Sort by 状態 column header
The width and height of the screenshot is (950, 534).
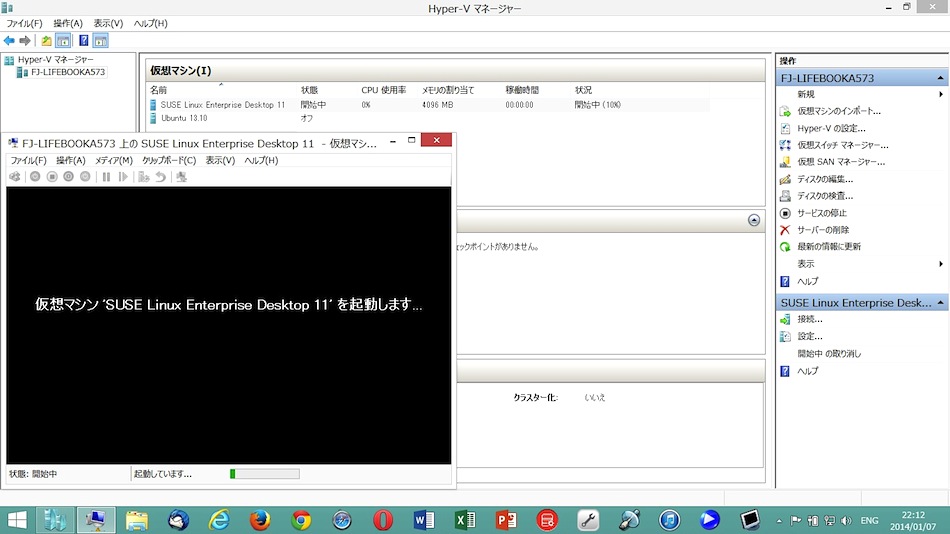(x=309, y=90)
